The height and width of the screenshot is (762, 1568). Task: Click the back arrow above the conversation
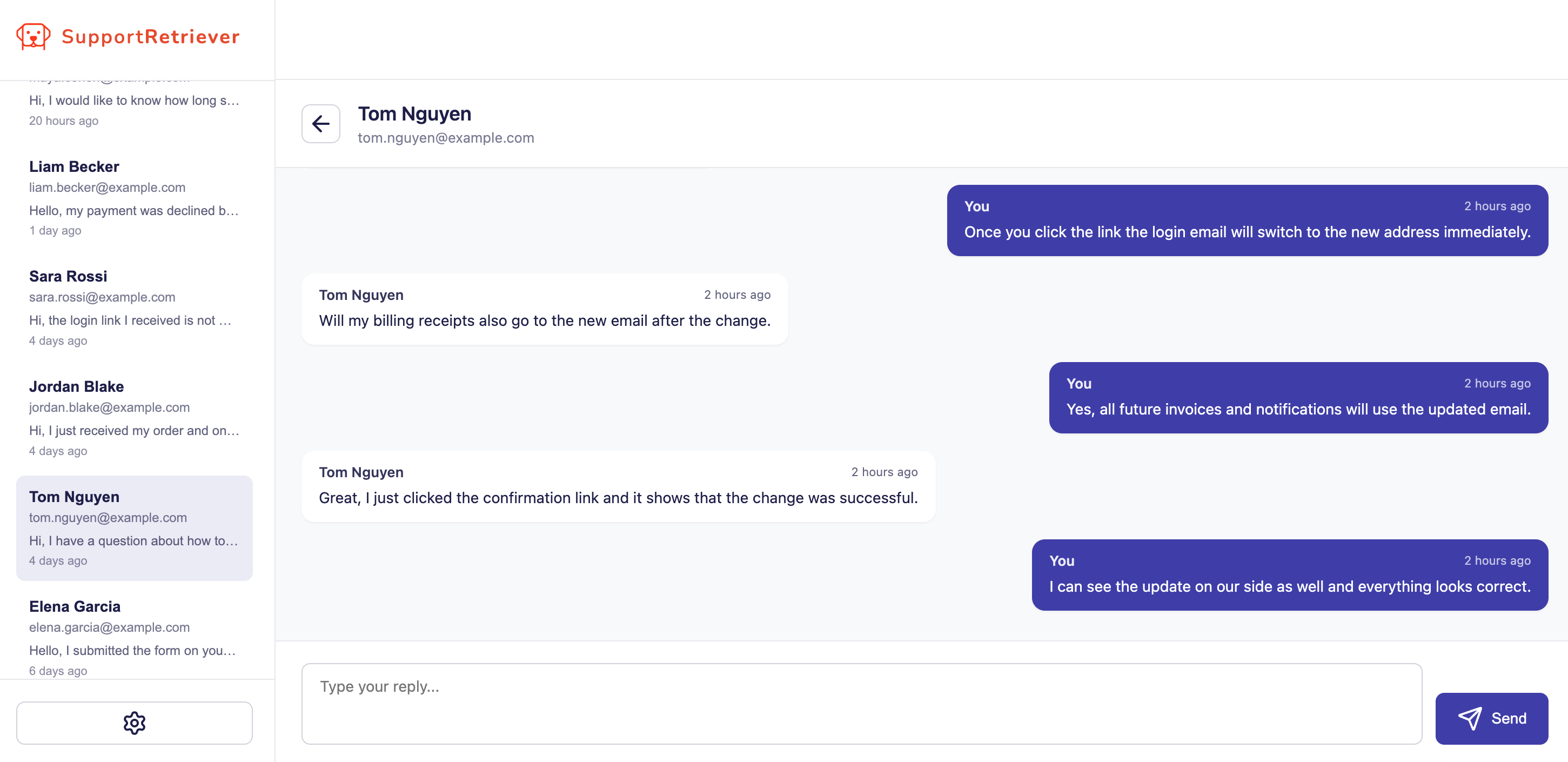320,124
